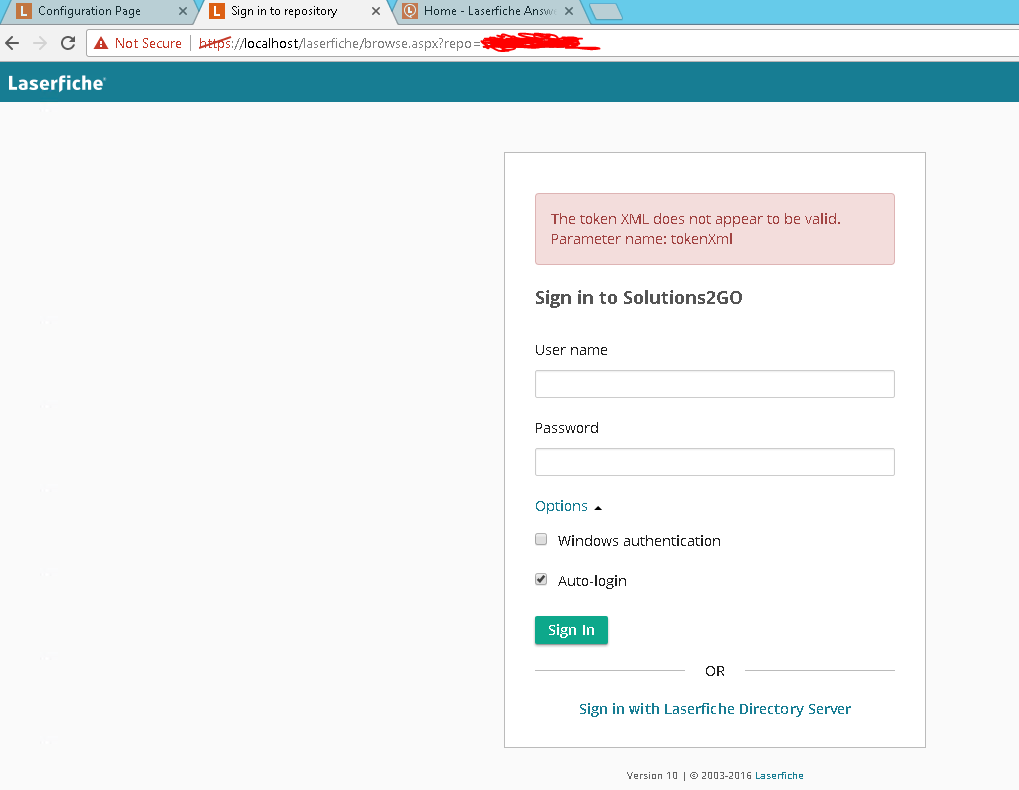Viewport: 1019px width, 790px height.
Task: Click the browser address bar URL
Action: (398, 44)
